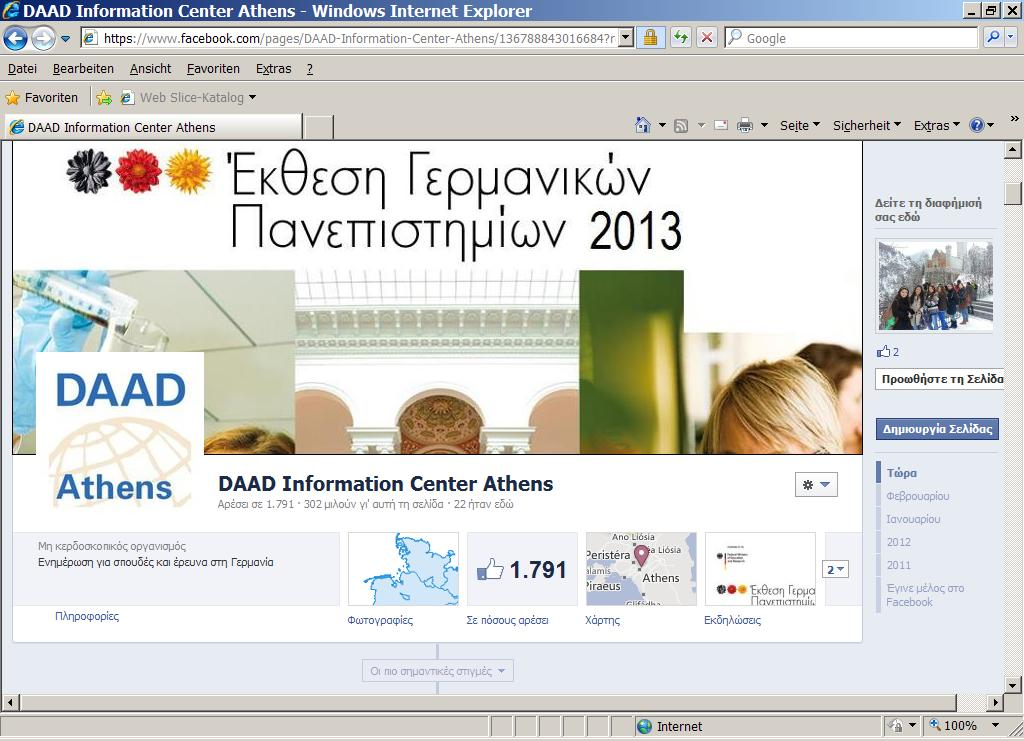Click the security lock icon
Viewport: 1024px width, 741px height.
click(x=650, y=38)
